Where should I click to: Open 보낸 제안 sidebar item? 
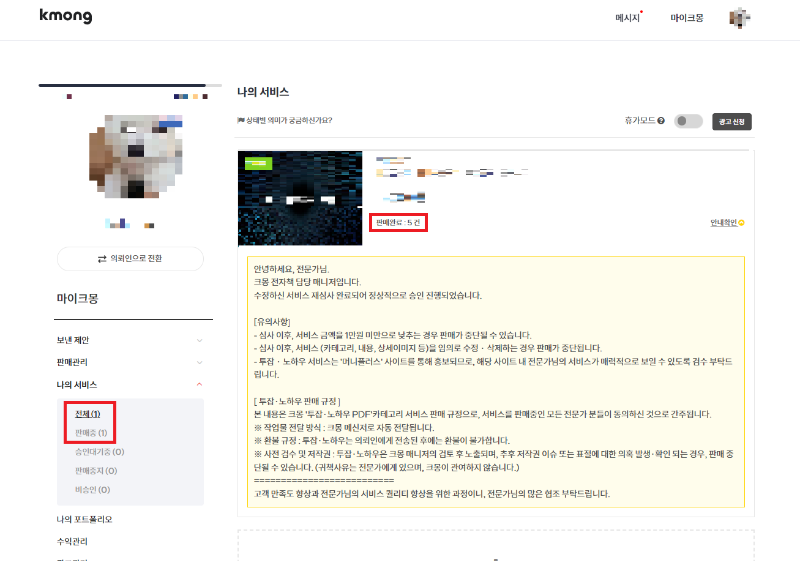click(73, 340)
